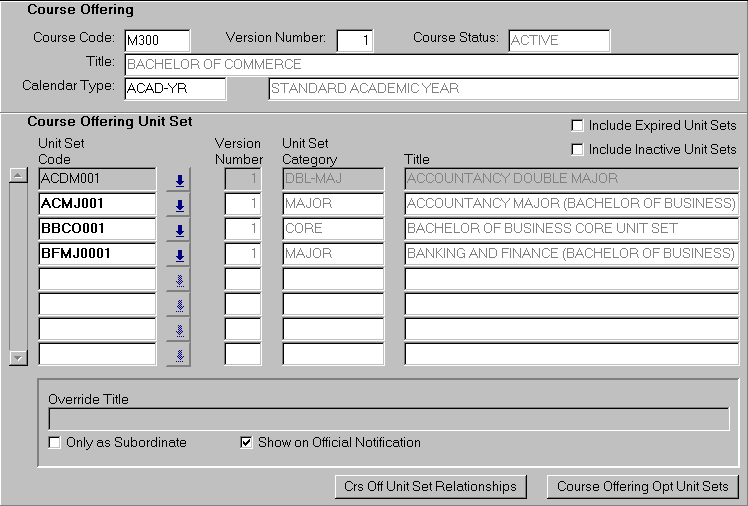Image resolution: width=748 pixels, height=506 pixels.
Task: Select the Version Number field
Action: click(x=354, y=41)
